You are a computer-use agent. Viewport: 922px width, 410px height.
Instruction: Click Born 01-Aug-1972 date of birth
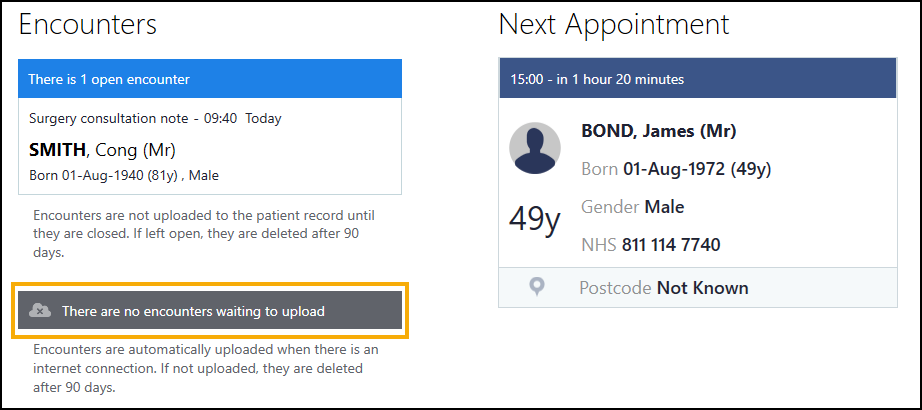point(676,169)
